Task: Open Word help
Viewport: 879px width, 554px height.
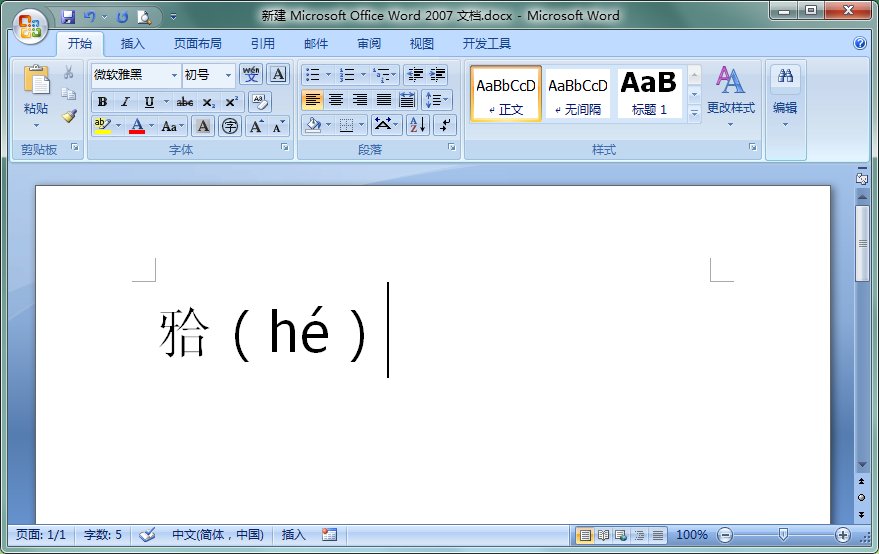Action: coord(859,43)
